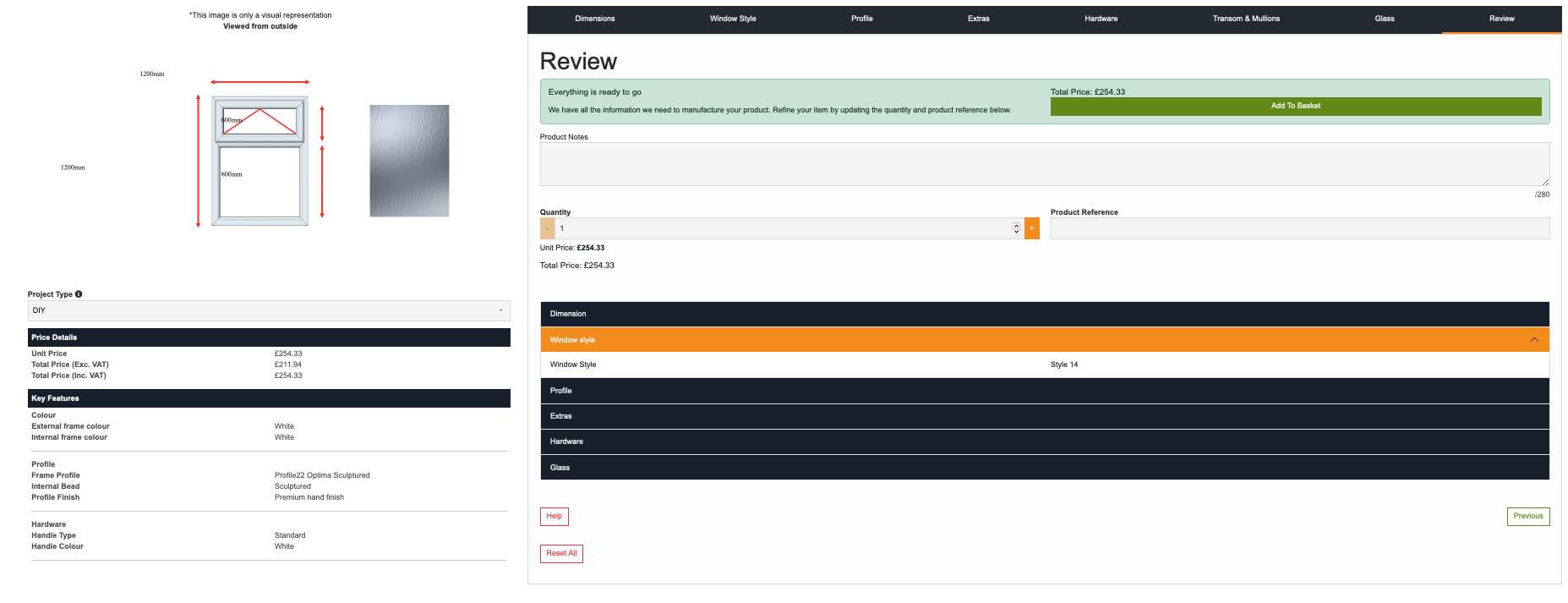Click the obscure glass pattern swatch
This screenshot has width=1568, height=603.
tap(409, 161)
